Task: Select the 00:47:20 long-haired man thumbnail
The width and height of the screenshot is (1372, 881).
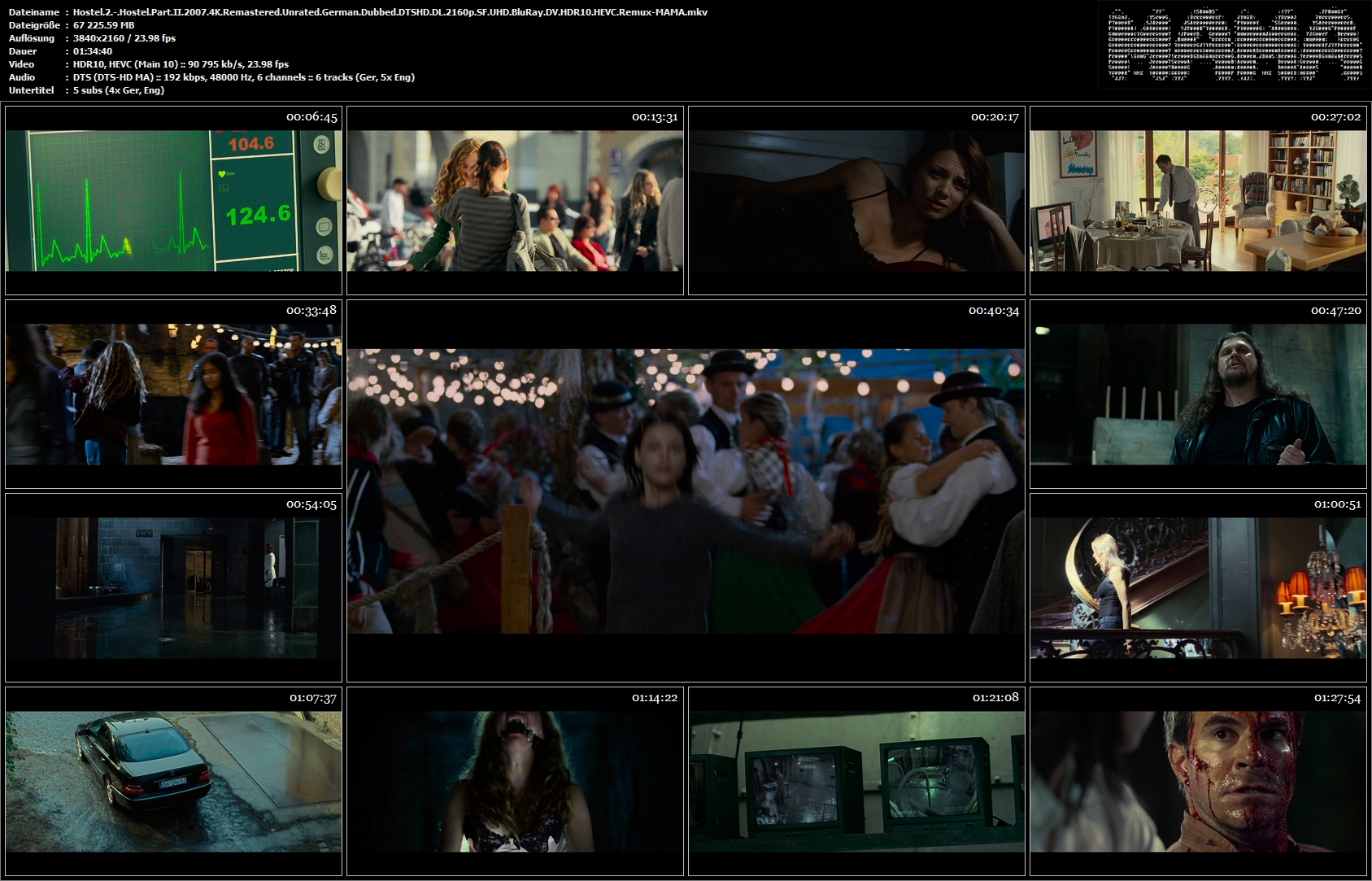Action: (x=1198, y=394)
